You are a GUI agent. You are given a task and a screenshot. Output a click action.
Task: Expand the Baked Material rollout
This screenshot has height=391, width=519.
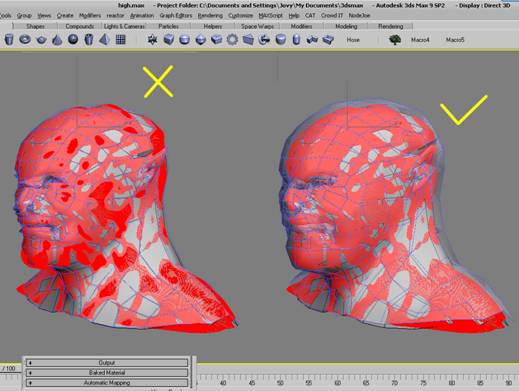tap(107, 373)
